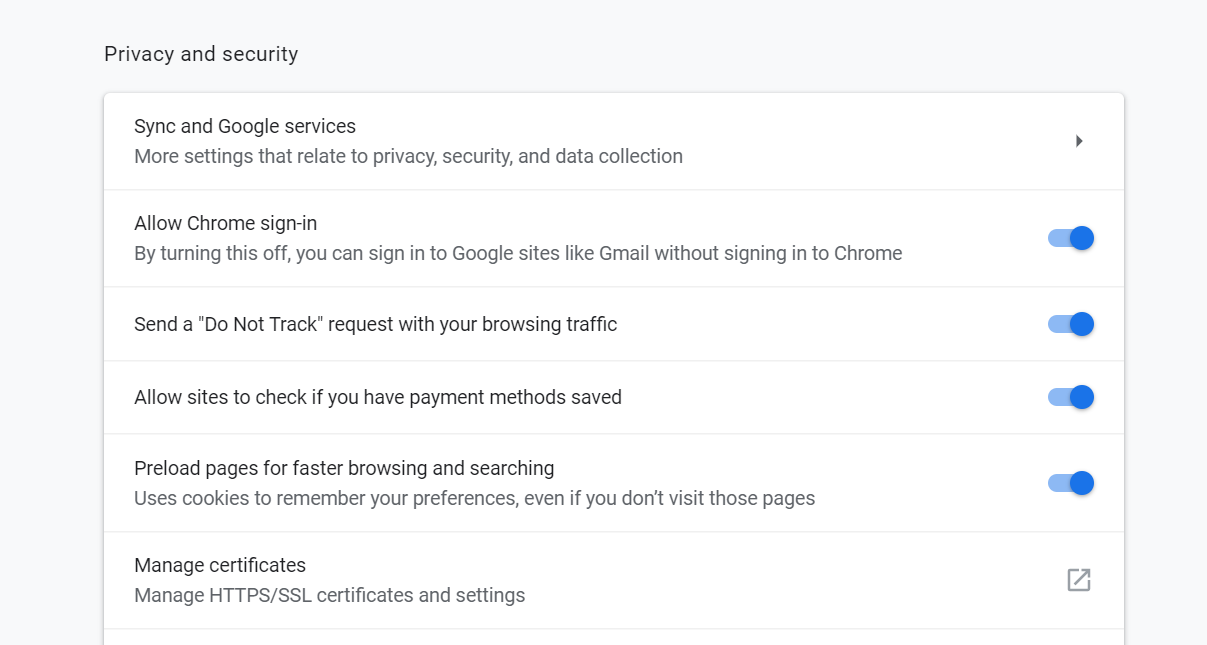Click 'Uses cookies to remember your preferences' text

click(x=474, y=498)
